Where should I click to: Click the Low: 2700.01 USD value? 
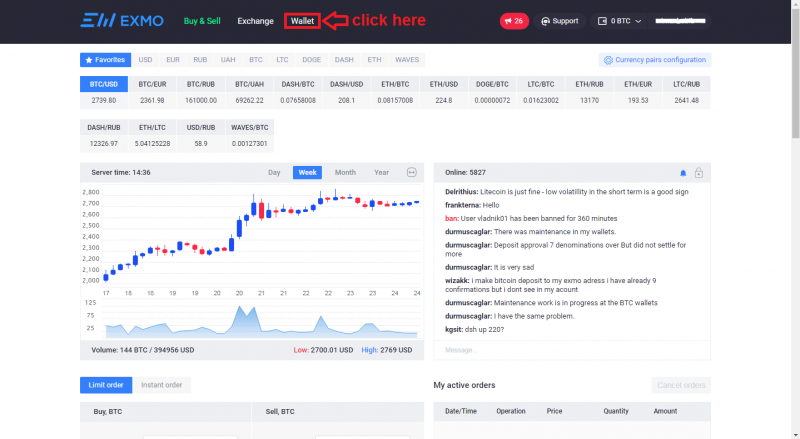click(323, 350)
